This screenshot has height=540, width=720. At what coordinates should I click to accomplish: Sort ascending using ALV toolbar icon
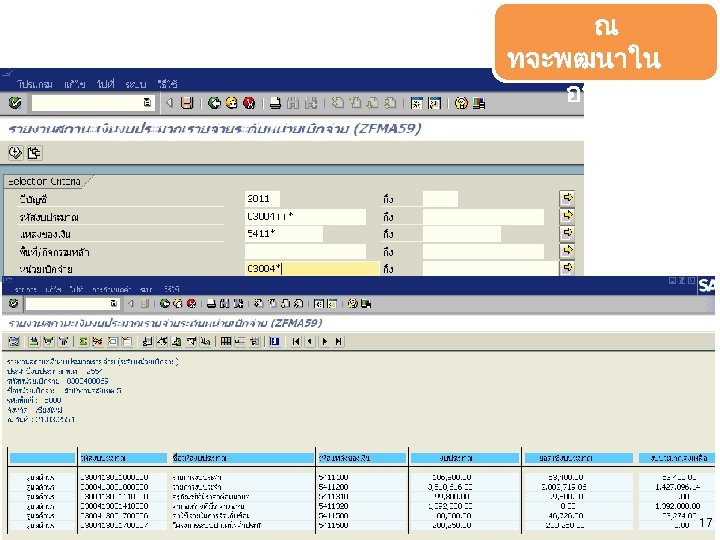point(34,341)
